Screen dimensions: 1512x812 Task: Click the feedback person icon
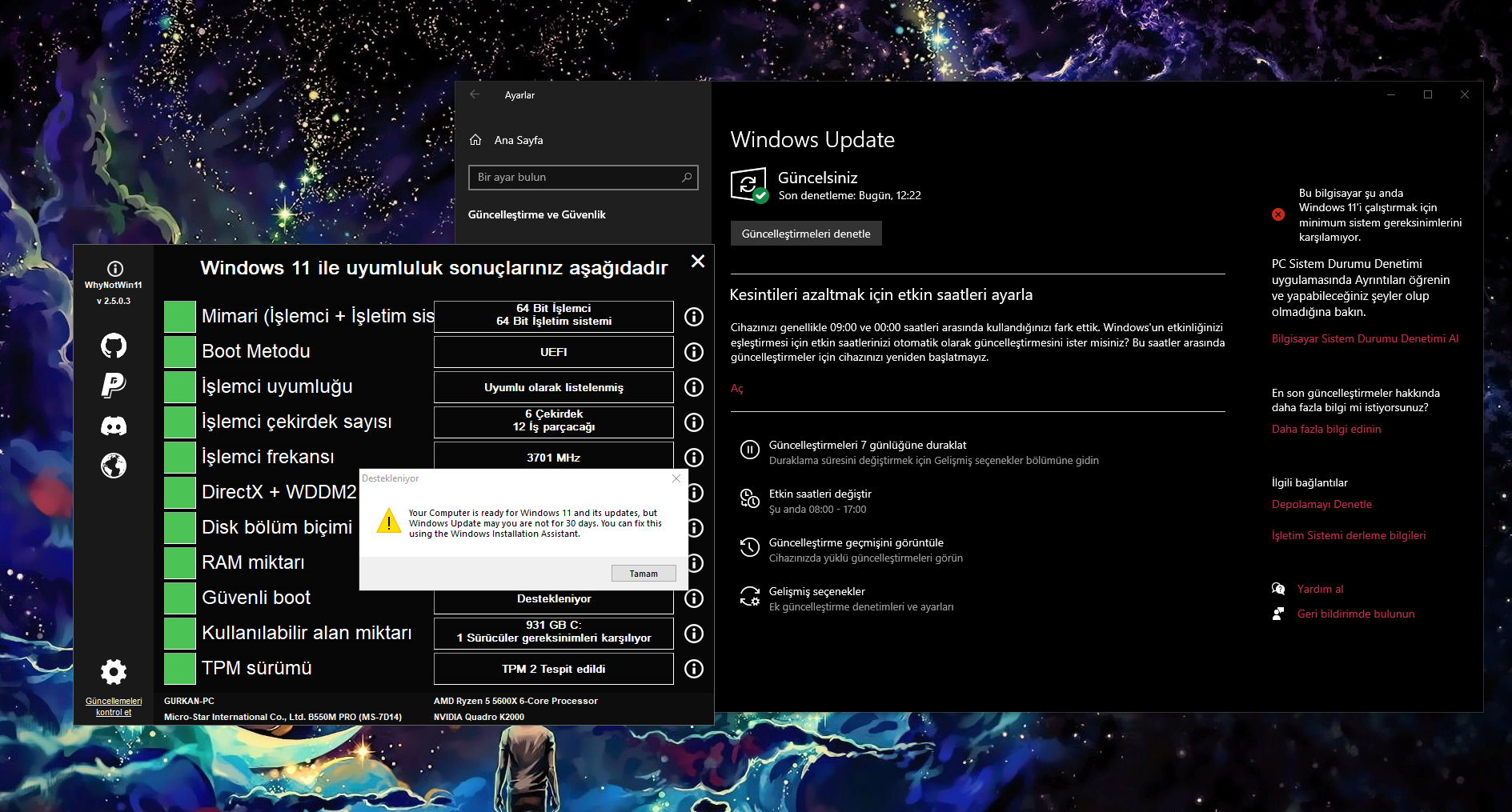(x=1278, y=614)
